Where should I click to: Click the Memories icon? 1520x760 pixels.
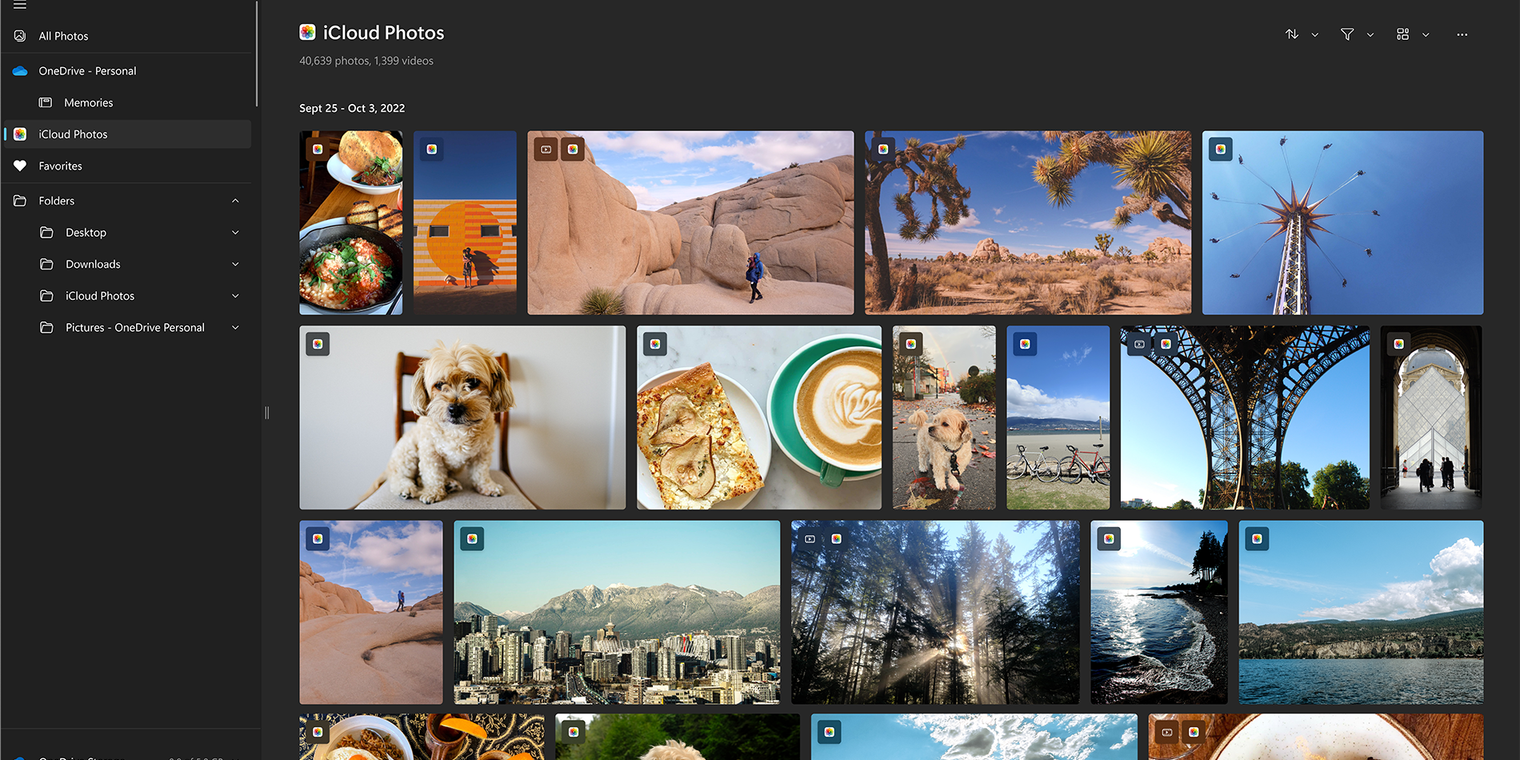(45, 103)
